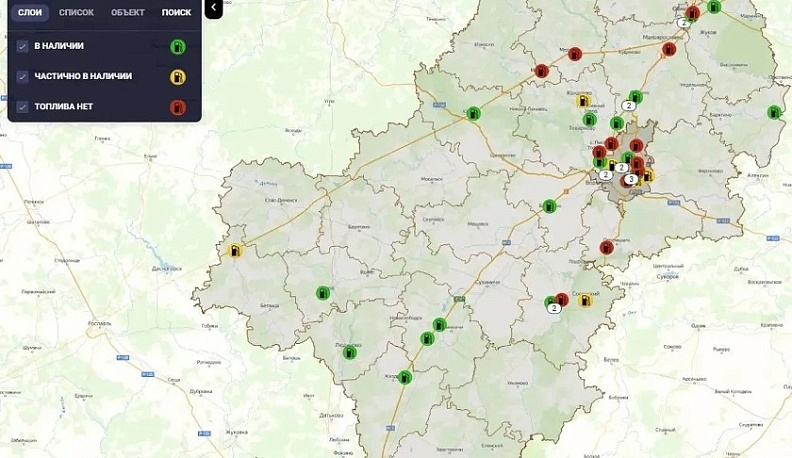
Task: Uncheck the ЧАСТИЧНО В НАЛИЧИИ layer checkbox
Action: click(22, 77)
